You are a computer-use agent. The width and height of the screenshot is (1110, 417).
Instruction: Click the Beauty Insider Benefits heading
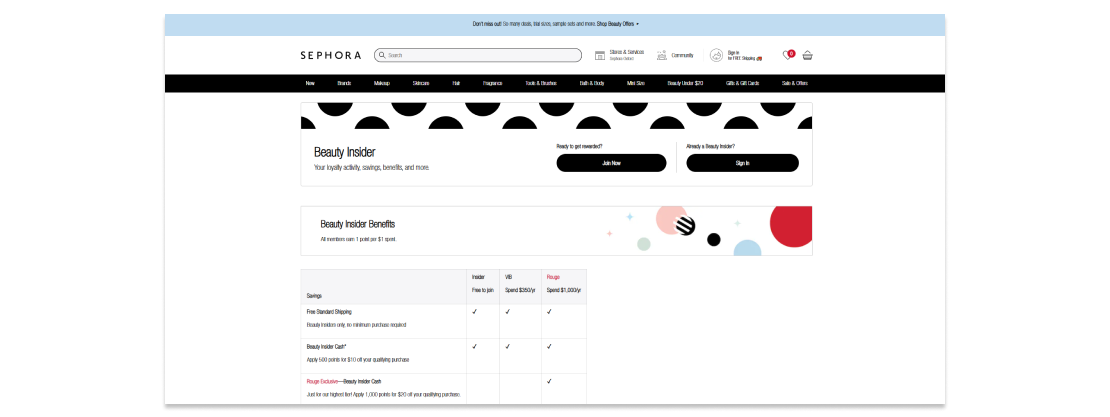(x=357, y=224)
